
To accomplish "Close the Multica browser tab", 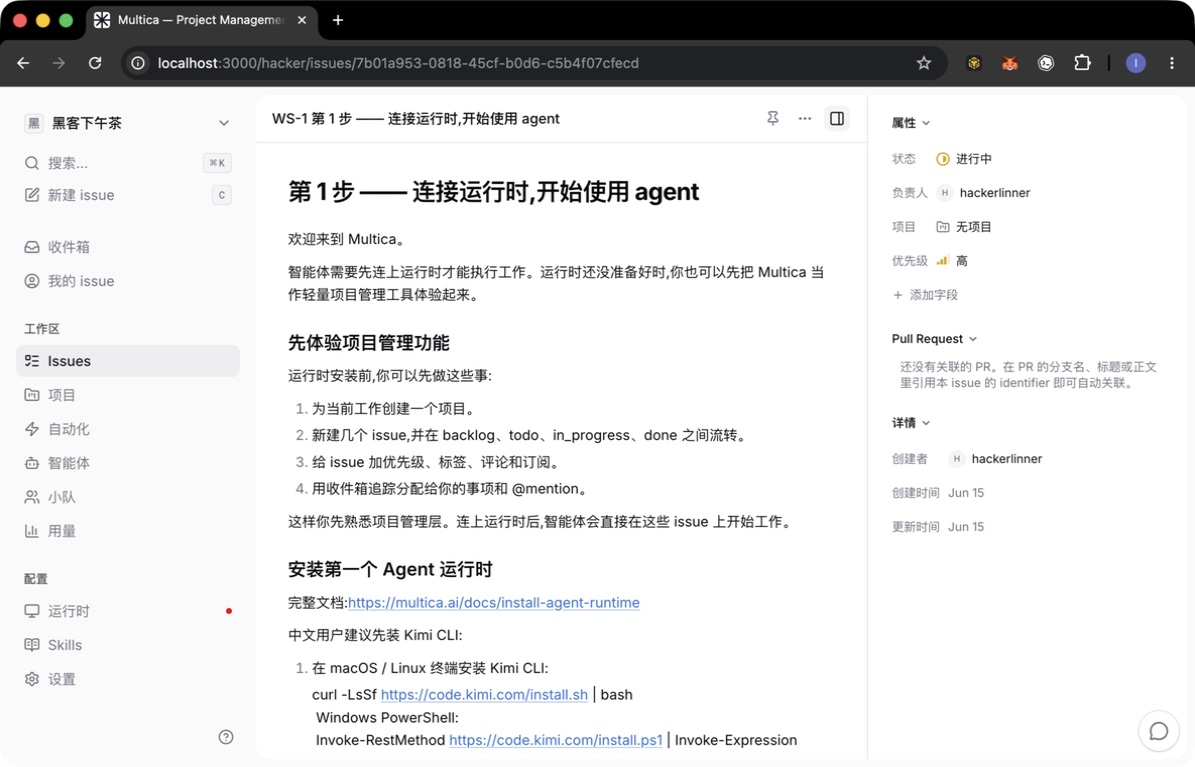I will 302,20.
